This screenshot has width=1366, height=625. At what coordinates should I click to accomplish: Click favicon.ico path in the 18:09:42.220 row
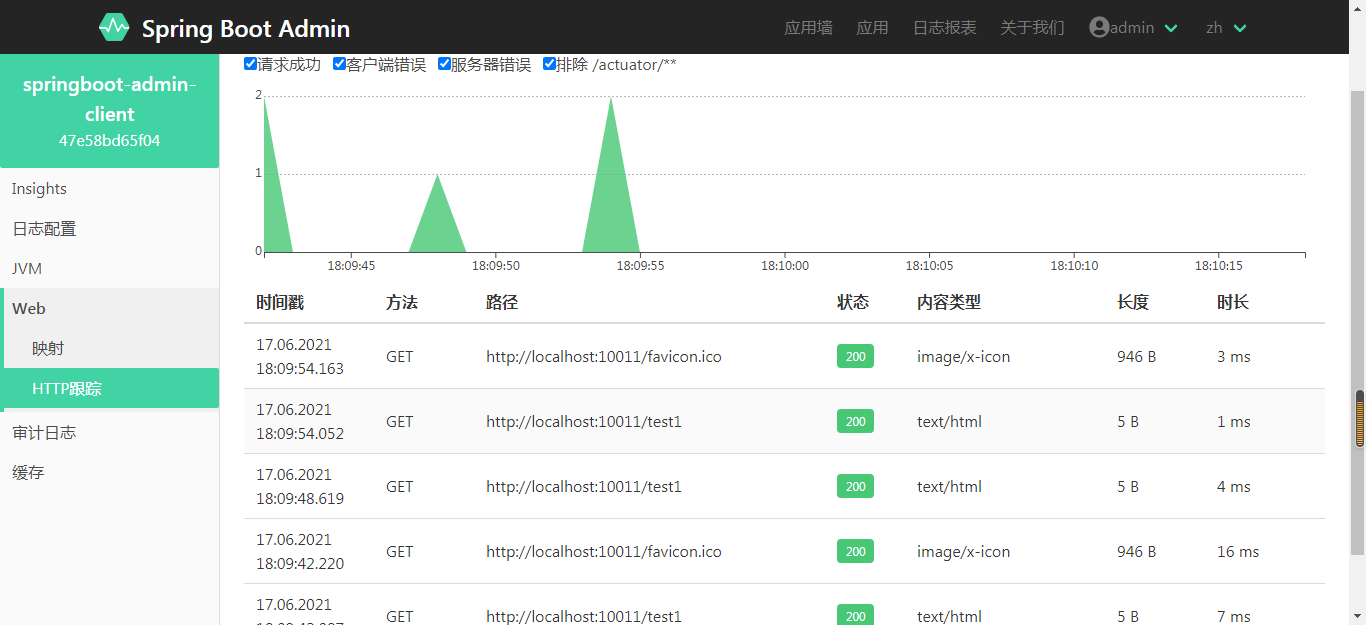[x=604, y=551]
